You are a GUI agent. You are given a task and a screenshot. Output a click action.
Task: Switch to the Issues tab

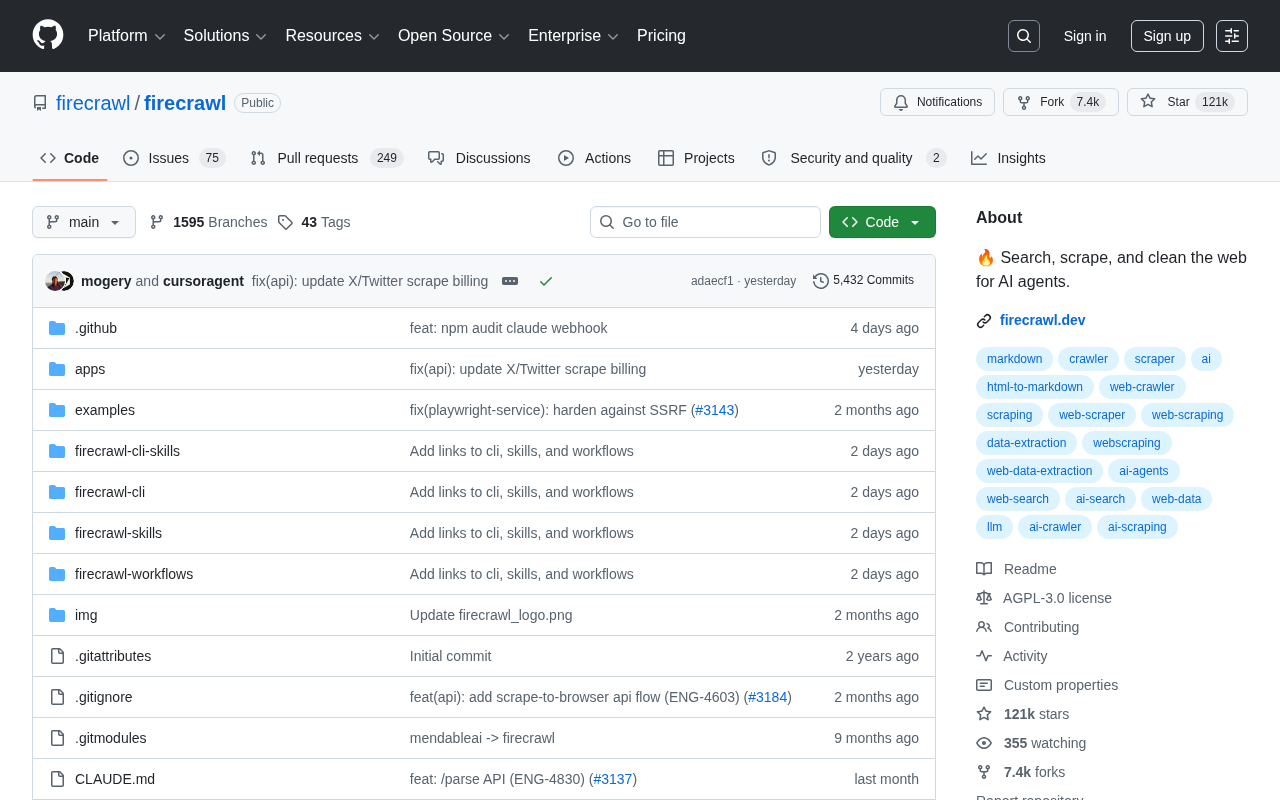click(x=174, y=158)
